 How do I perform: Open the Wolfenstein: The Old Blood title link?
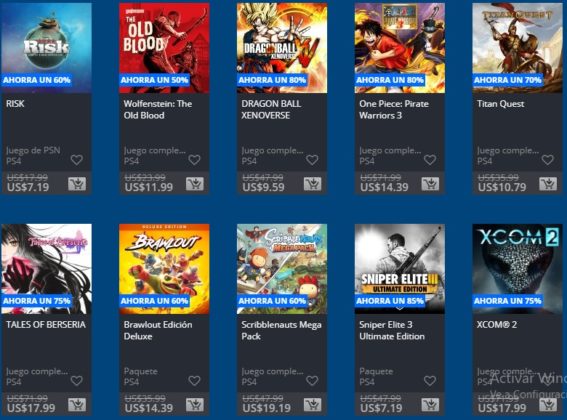158,110
